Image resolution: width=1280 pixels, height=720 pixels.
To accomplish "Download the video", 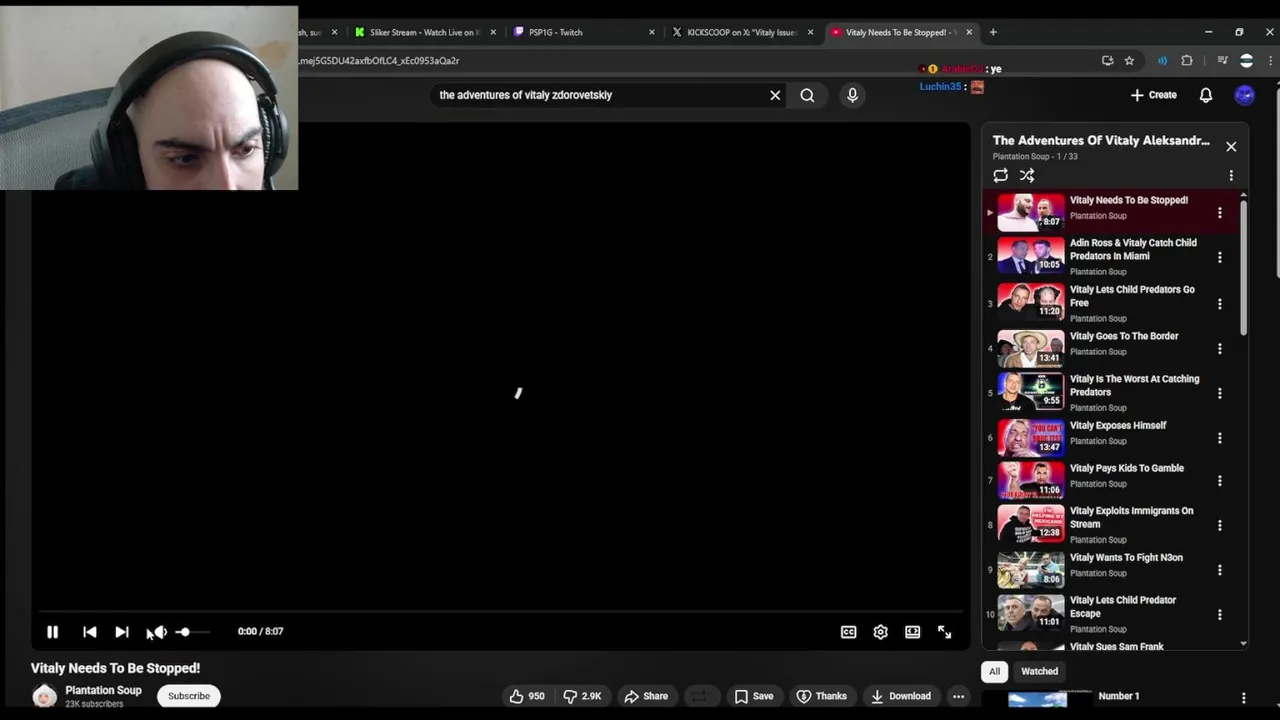I will [x=901, y=696].
